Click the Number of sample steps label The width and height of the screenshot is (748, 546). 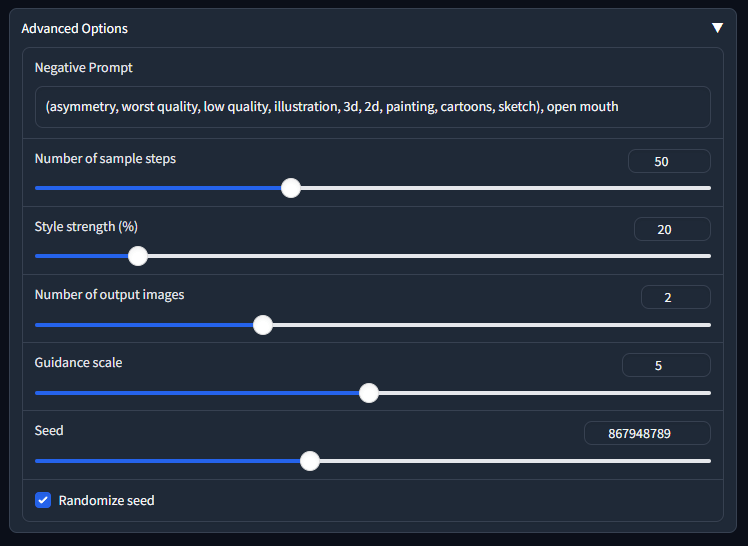(105, 158)
